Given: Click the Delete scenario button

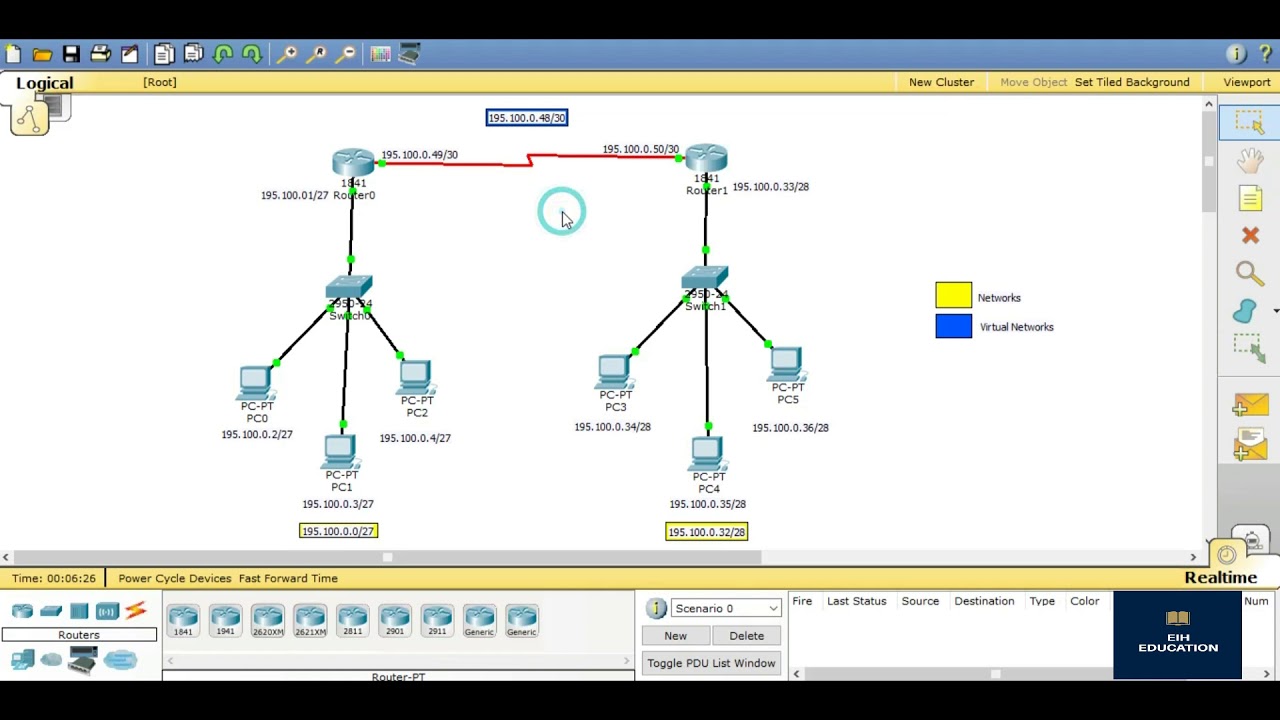Looking at the screenshot, I should (747, 636).
